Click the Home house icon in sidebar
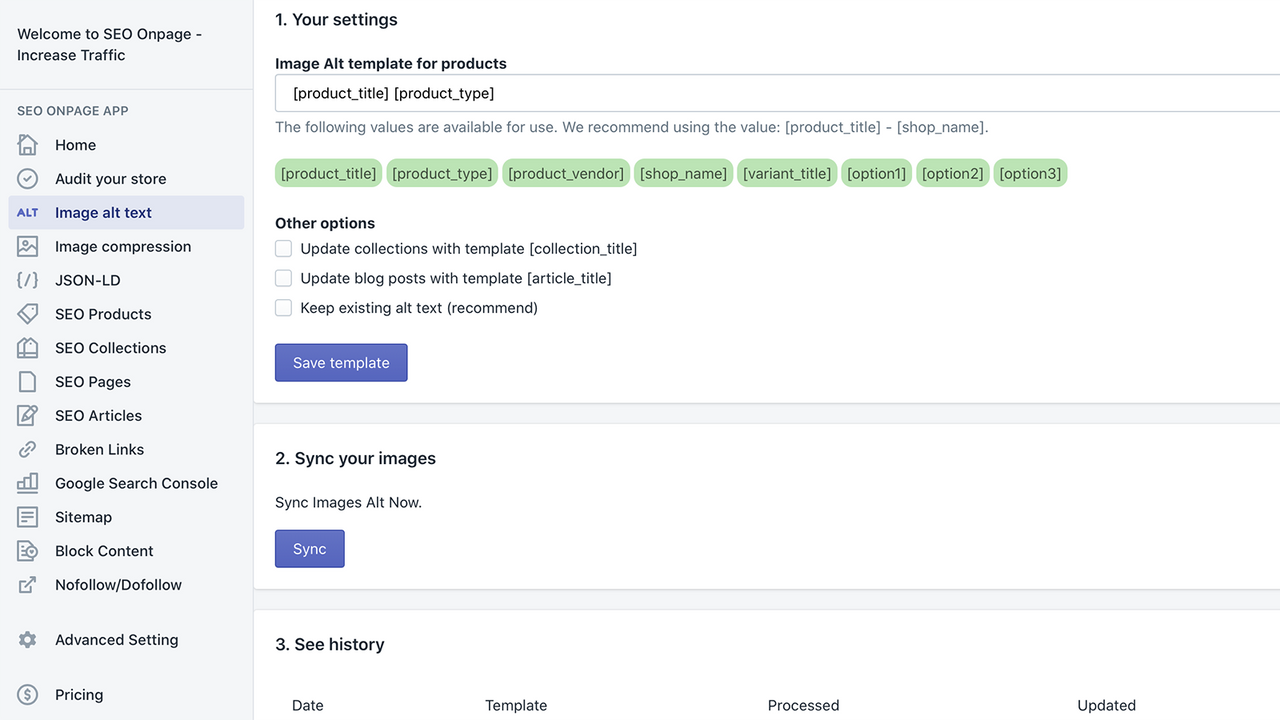The width and height of the screenshot is (1280, 720). (x=28, y=145)
